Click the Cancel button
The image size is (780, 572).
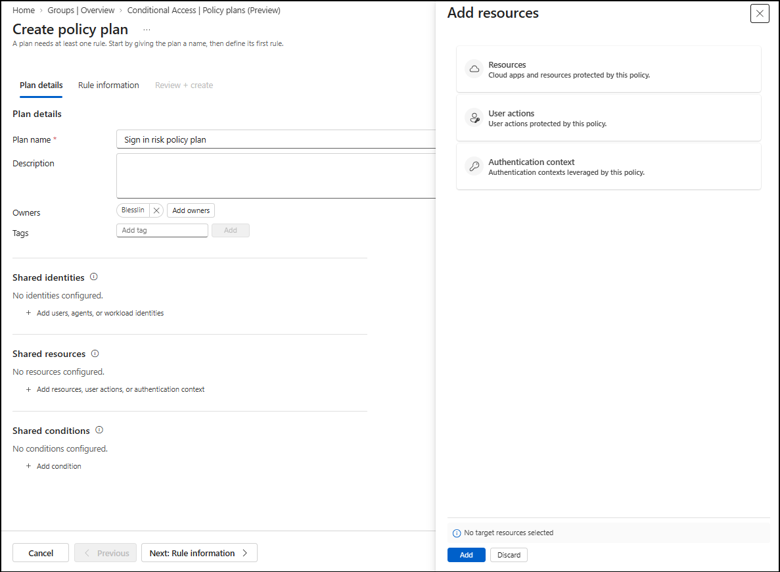(x=41, y=553)
